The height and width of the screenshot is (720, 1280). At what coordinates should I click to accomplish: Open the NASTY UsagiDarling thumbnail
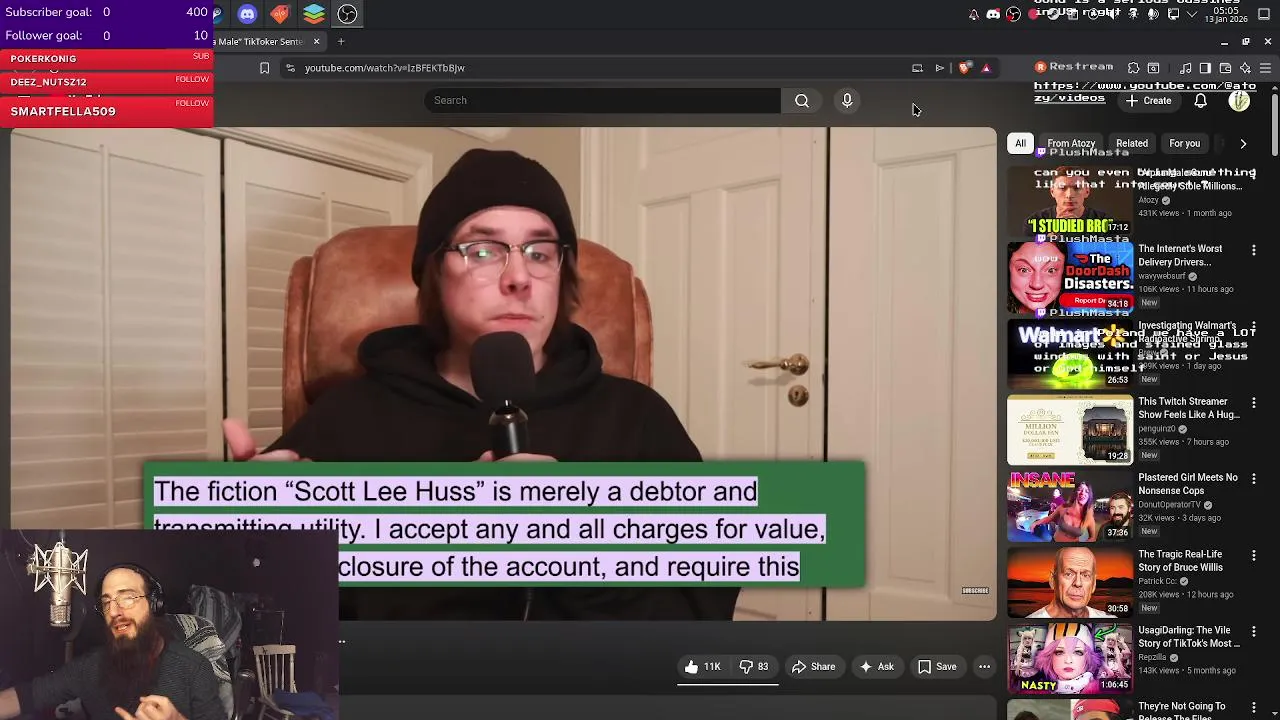coord(1070,657)
